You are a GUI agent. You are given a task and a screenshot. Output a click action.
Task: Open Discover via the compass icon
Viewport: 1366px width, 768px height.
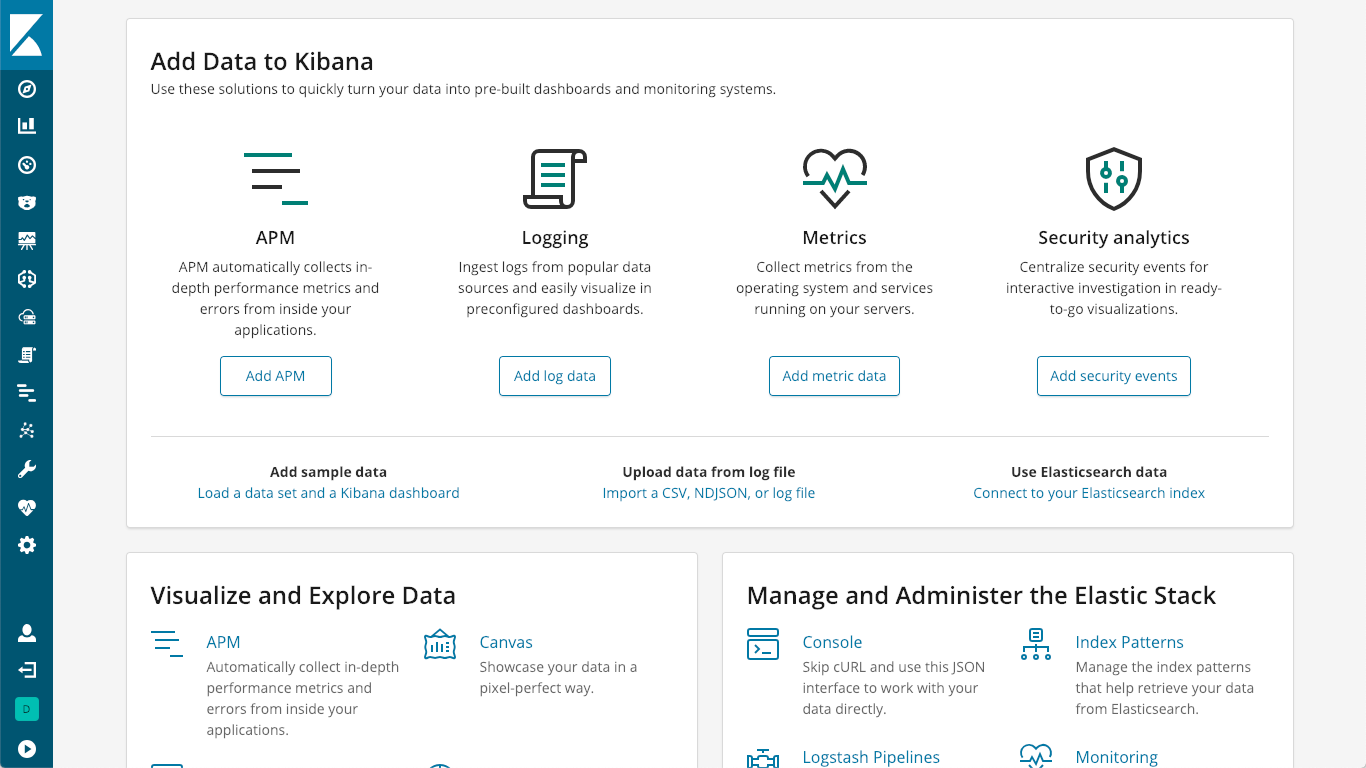27,89
